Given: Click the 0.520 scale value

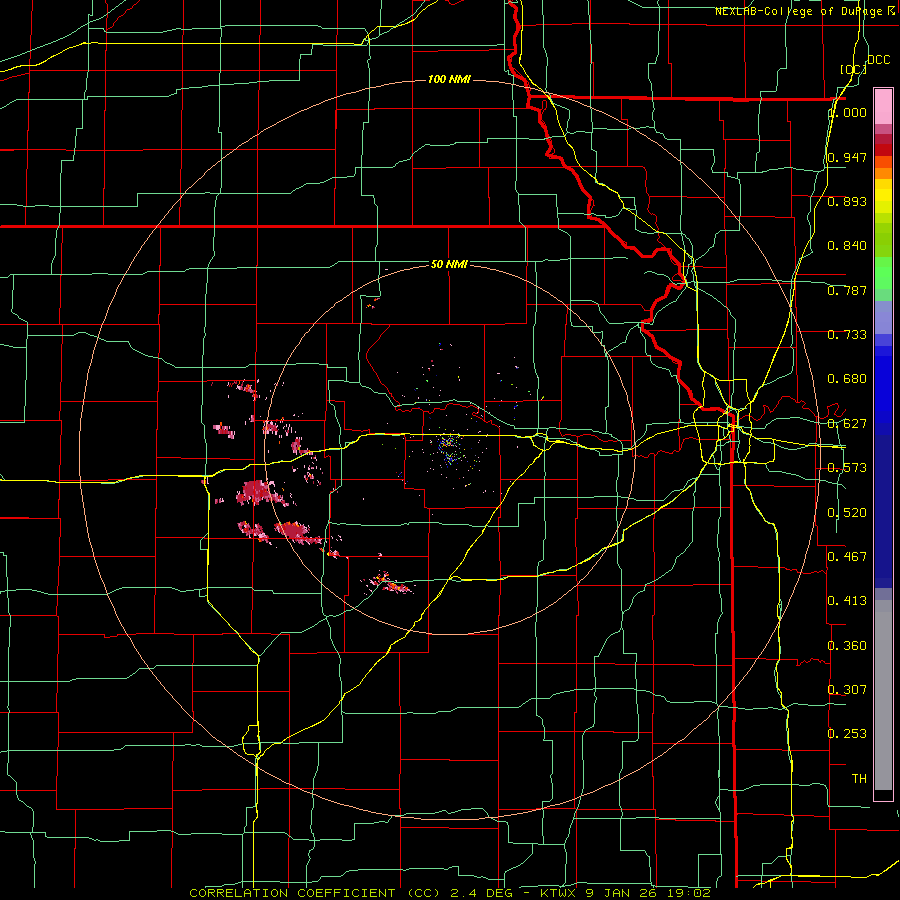Looking at the screenshot, I should [x=847, y=513].
